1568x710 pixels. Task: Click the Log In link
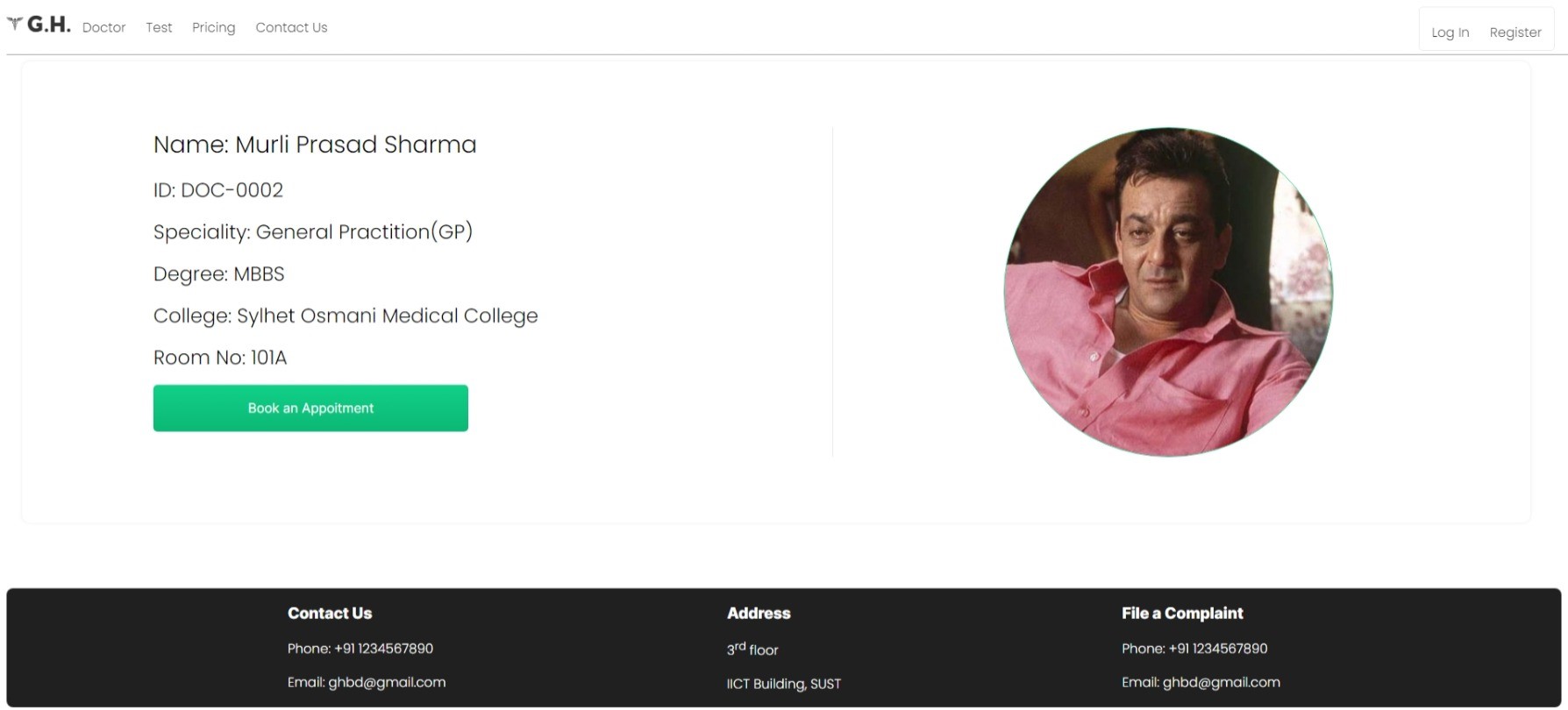(x=1450, y=32)
